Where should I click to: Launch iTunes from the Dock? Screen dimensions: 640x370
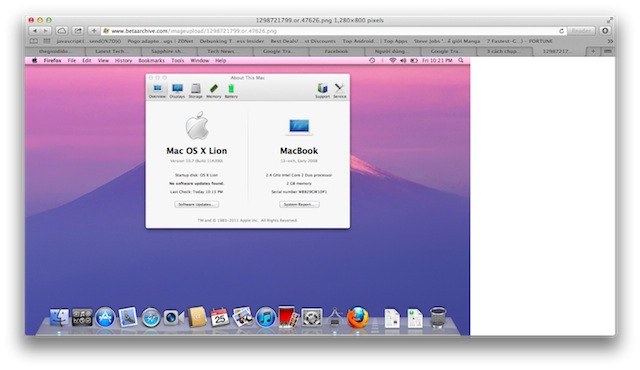click(x=266, y=318)
